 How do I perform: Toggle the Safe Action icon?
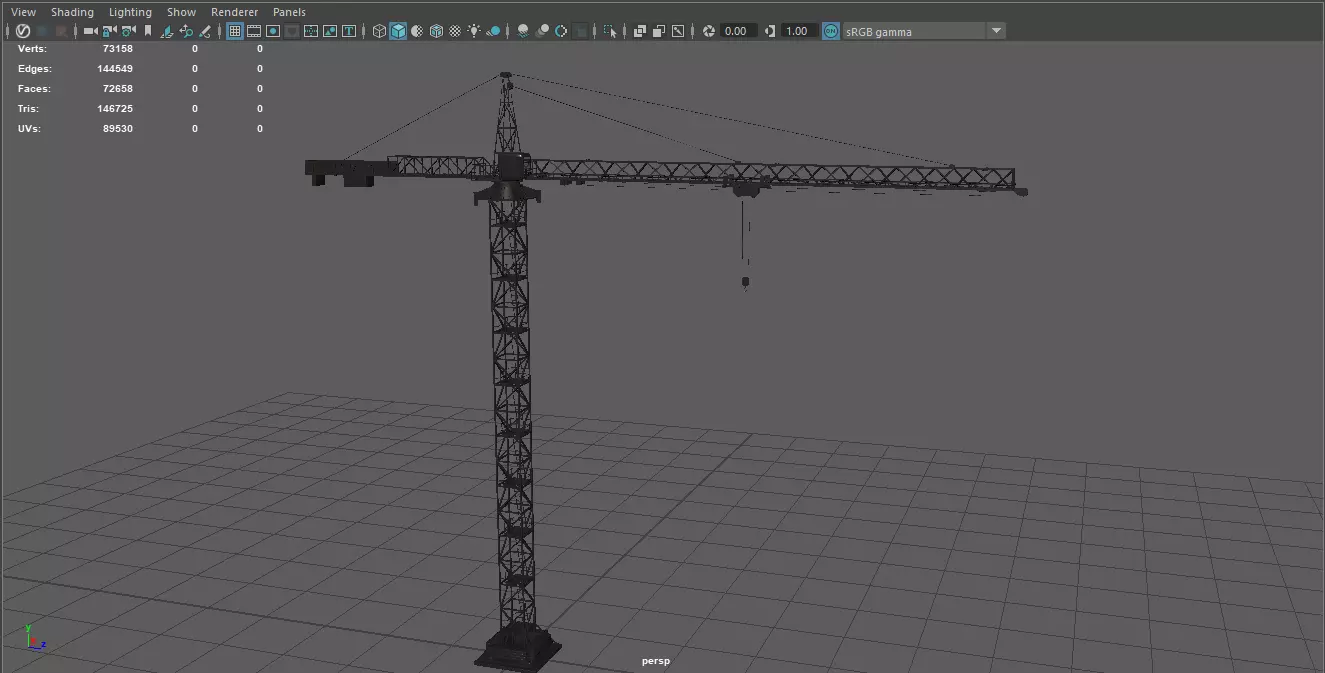pos(330,31)
